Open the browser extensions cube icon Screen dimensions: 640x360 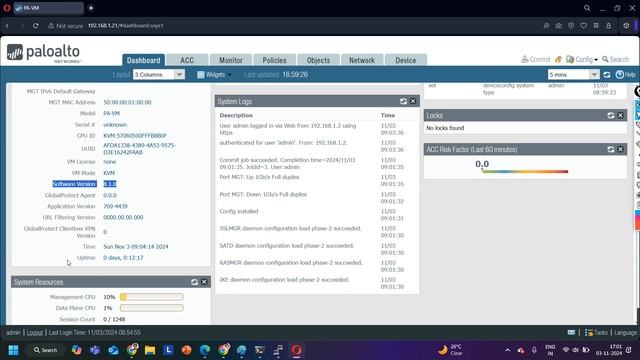pos(626,26)
